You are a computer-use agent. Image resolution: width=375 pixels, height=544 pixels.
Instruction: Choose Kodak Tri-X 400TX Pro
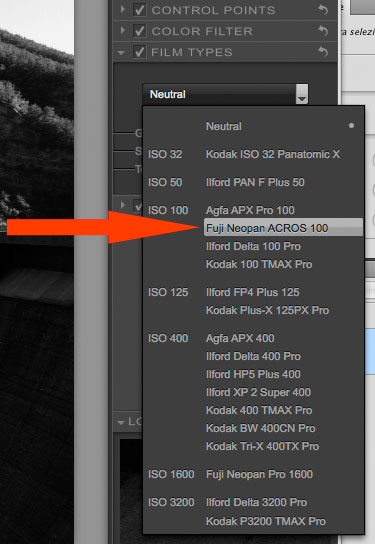click(x=262, y=446)
